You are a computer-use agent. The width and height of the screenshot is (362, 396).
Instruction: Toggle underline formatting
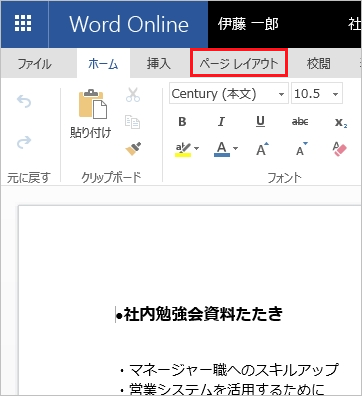click(260, 122)
